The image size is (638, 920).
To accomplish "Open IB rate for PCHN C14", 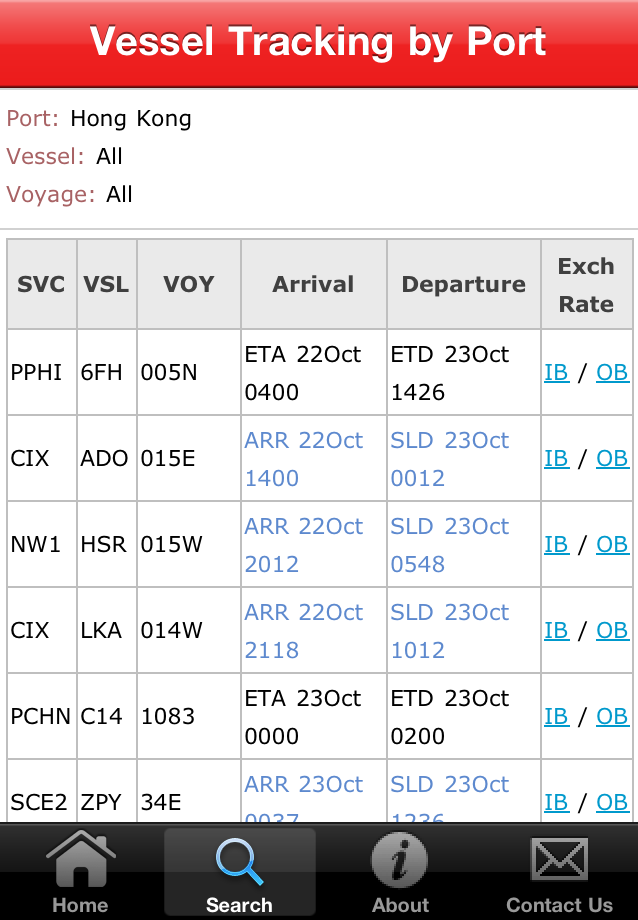I will point(557,716).
